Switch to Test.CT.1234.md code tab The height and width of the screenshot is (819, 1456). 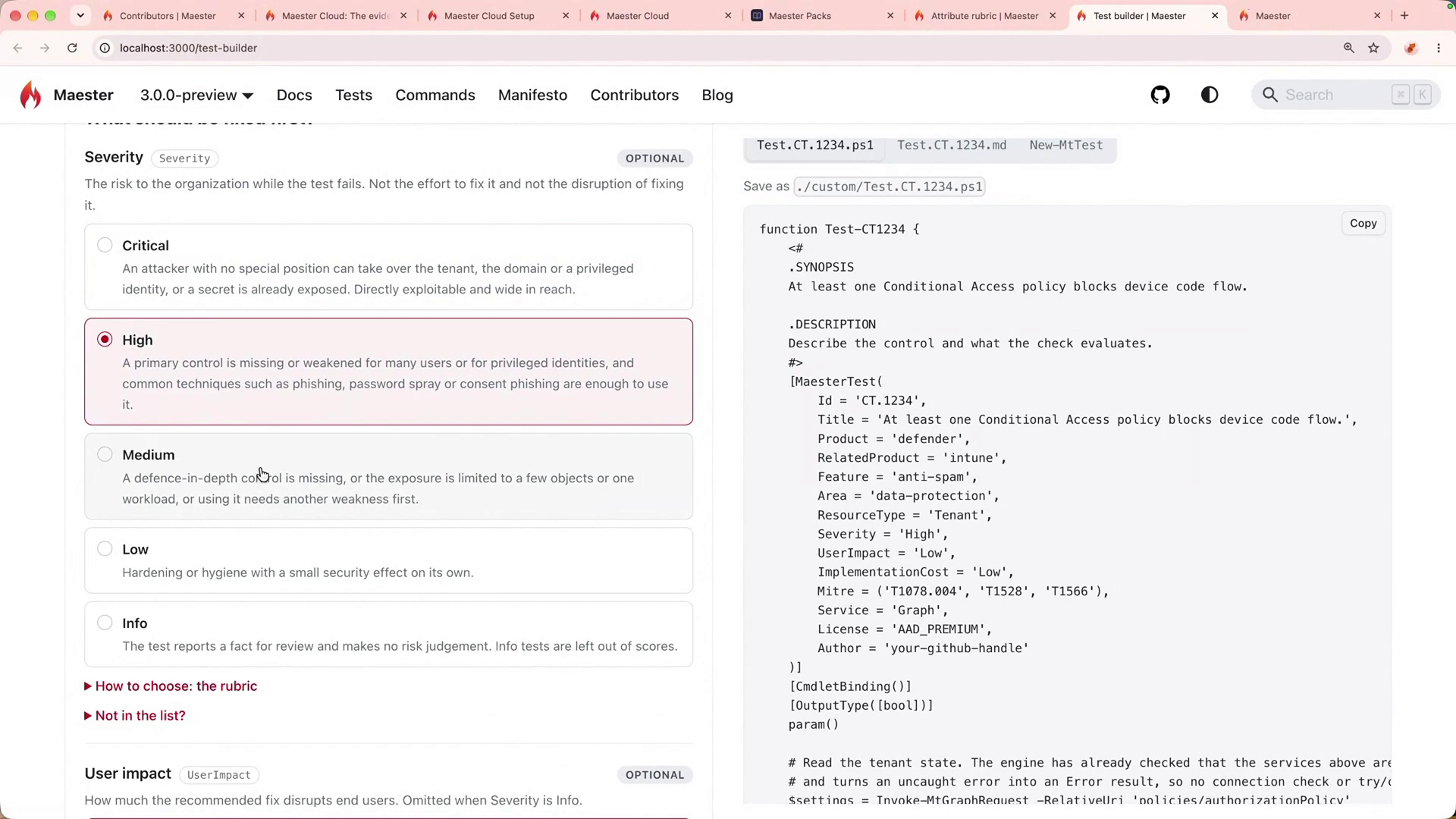coord(952,145)
